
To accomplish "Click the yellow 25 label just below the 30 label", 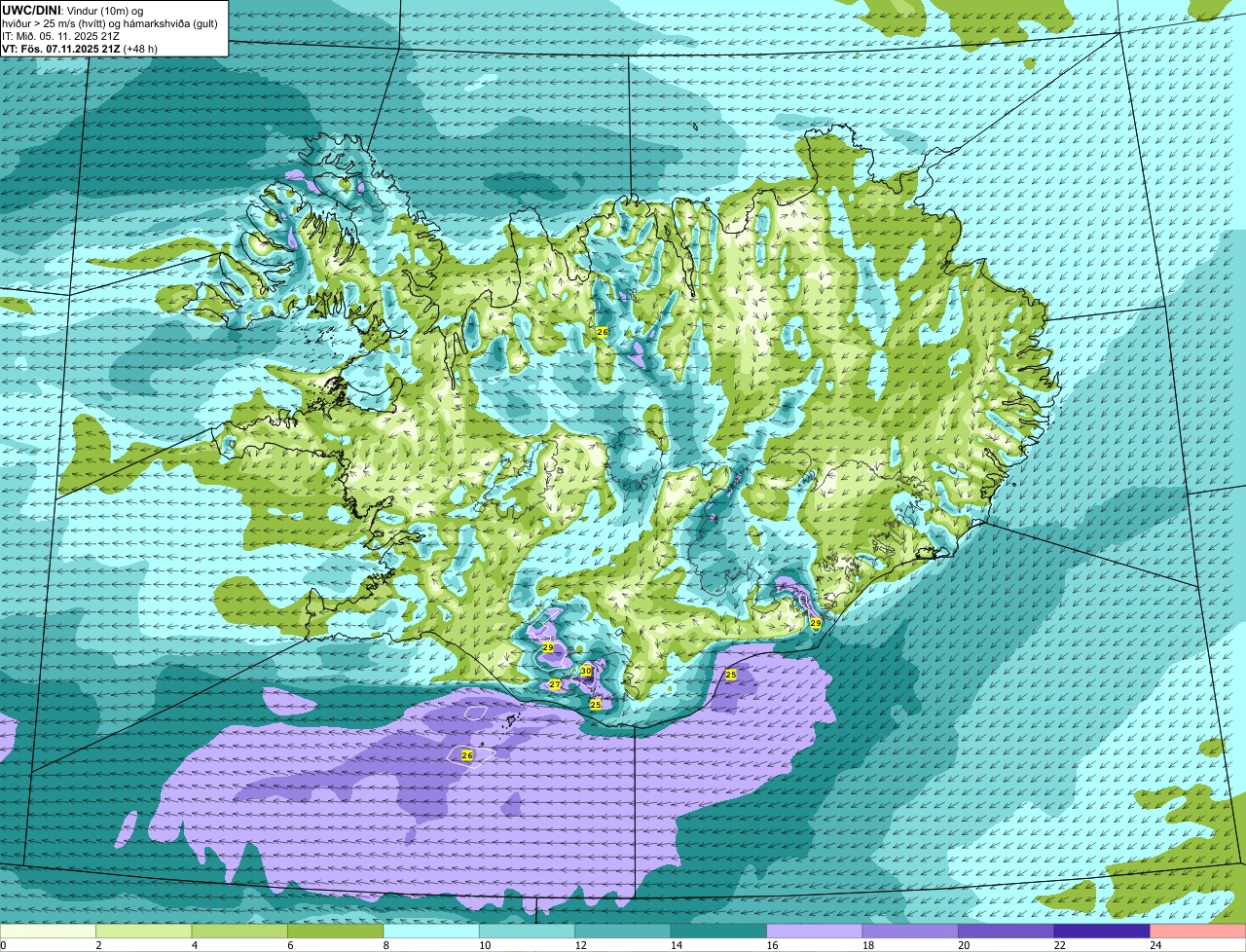I will point(596,704).
